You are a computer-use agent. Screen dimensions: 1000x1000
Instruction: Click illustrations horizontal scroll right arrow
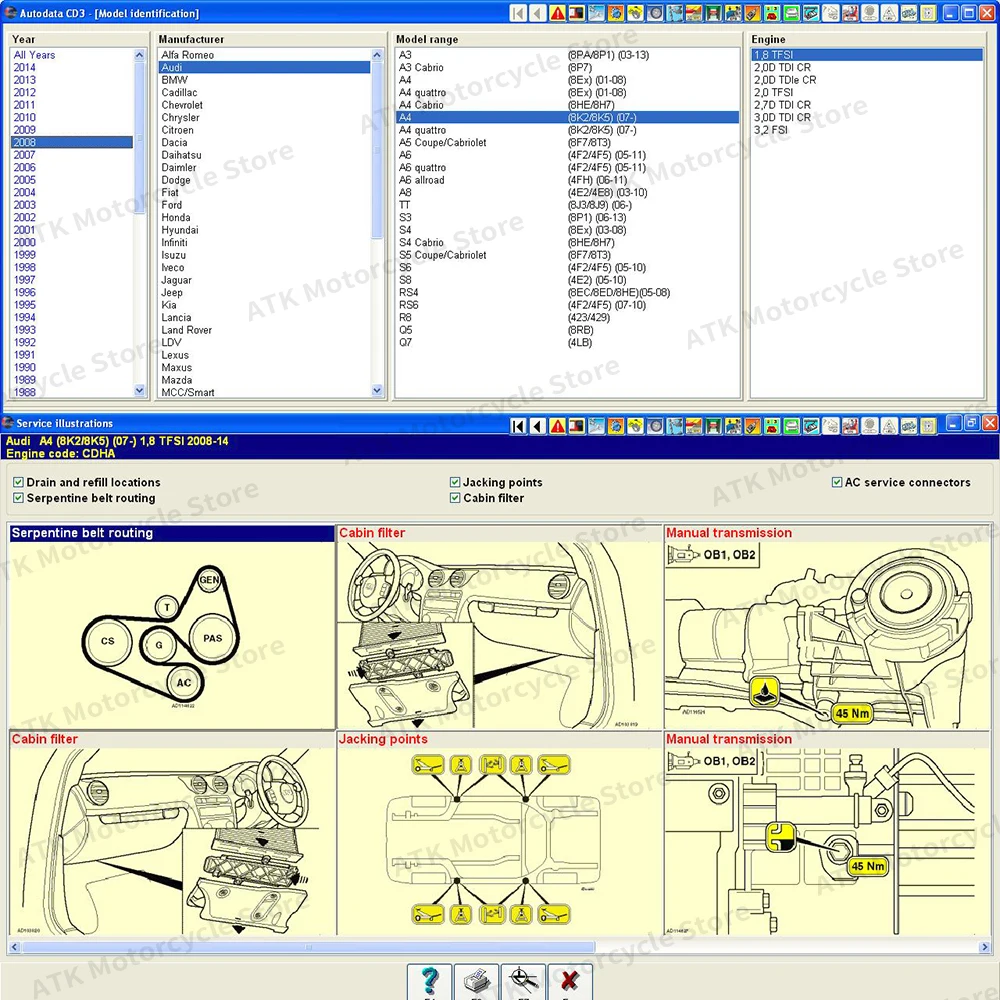click(984, 948)
